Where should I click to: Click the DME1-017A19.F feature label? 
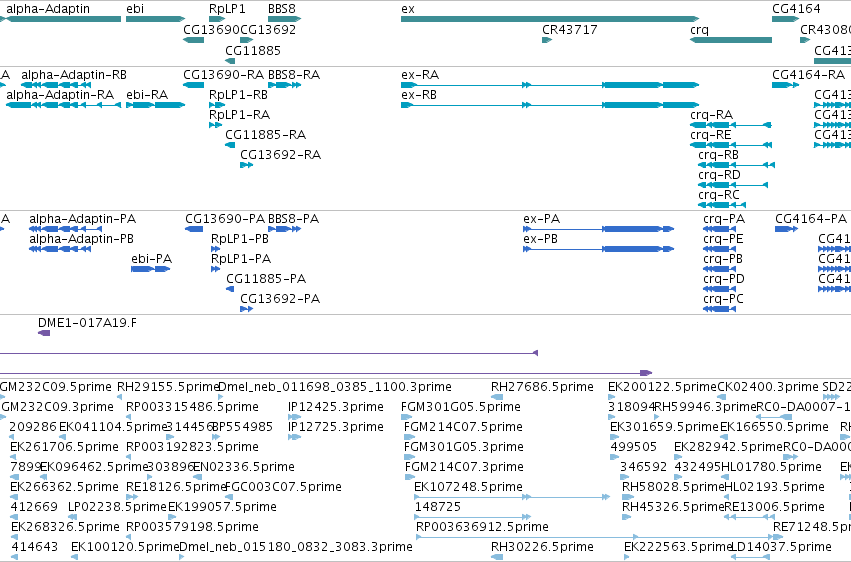87,323
